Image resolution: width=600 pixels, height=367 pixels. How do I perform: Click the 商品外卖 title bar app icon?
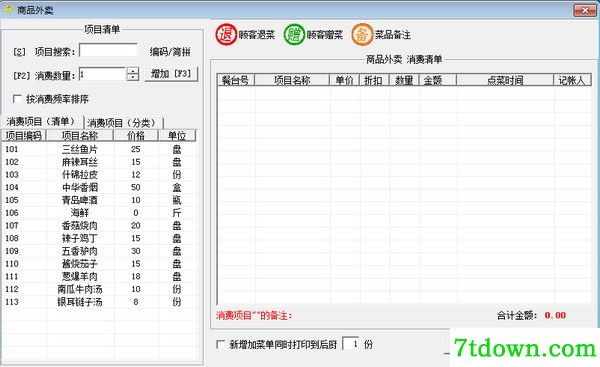coord(8,9)
